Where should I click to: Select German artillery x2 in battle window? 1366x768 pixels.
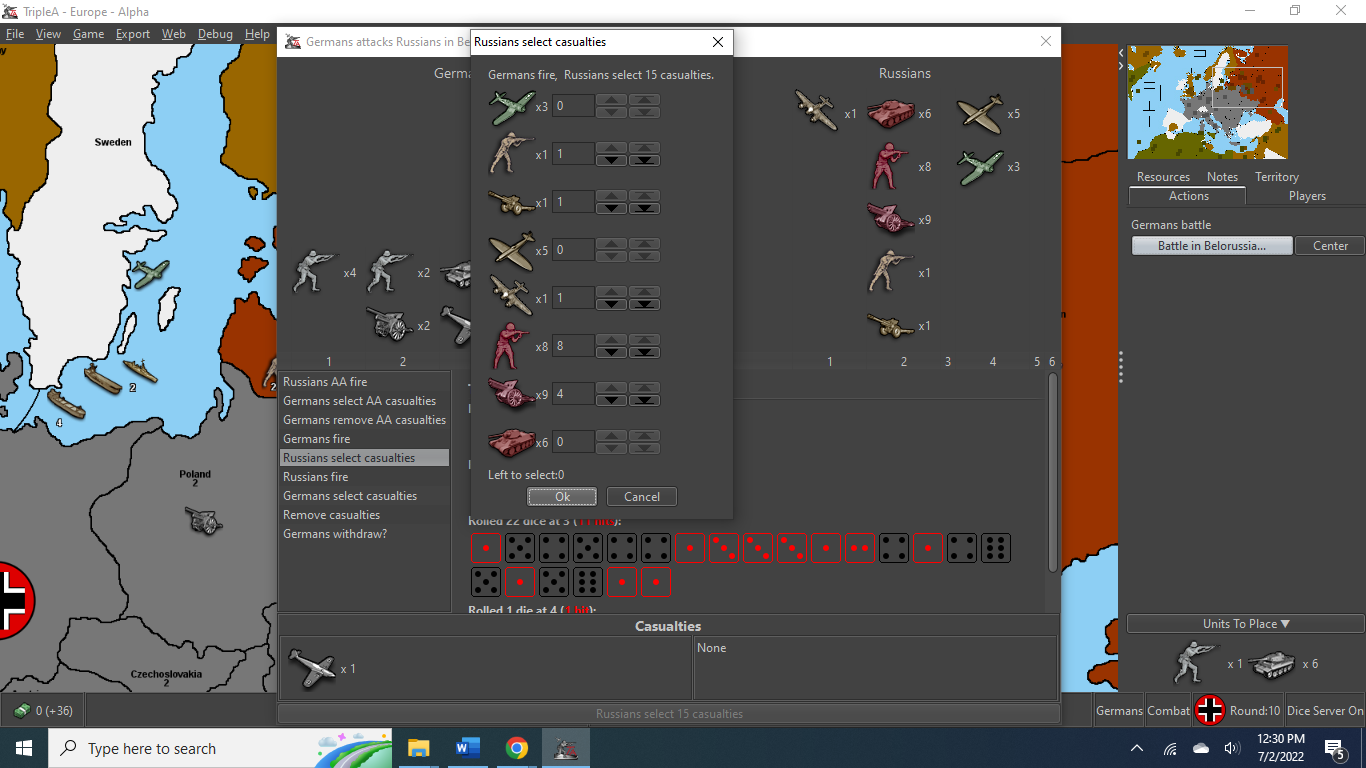[390, 324]
